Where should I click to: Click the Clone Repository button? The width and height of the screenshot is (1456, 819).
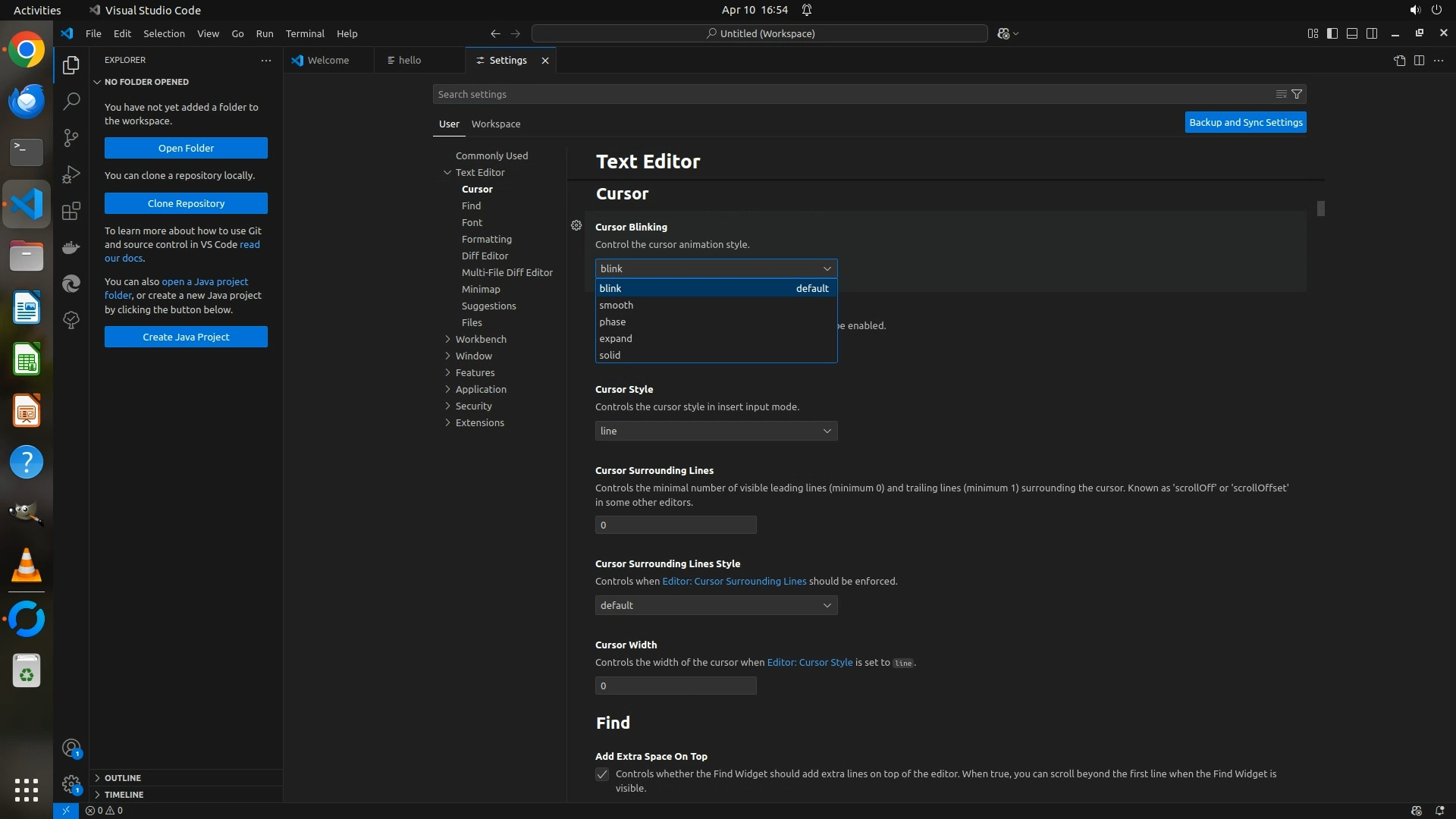pos(186,203)
